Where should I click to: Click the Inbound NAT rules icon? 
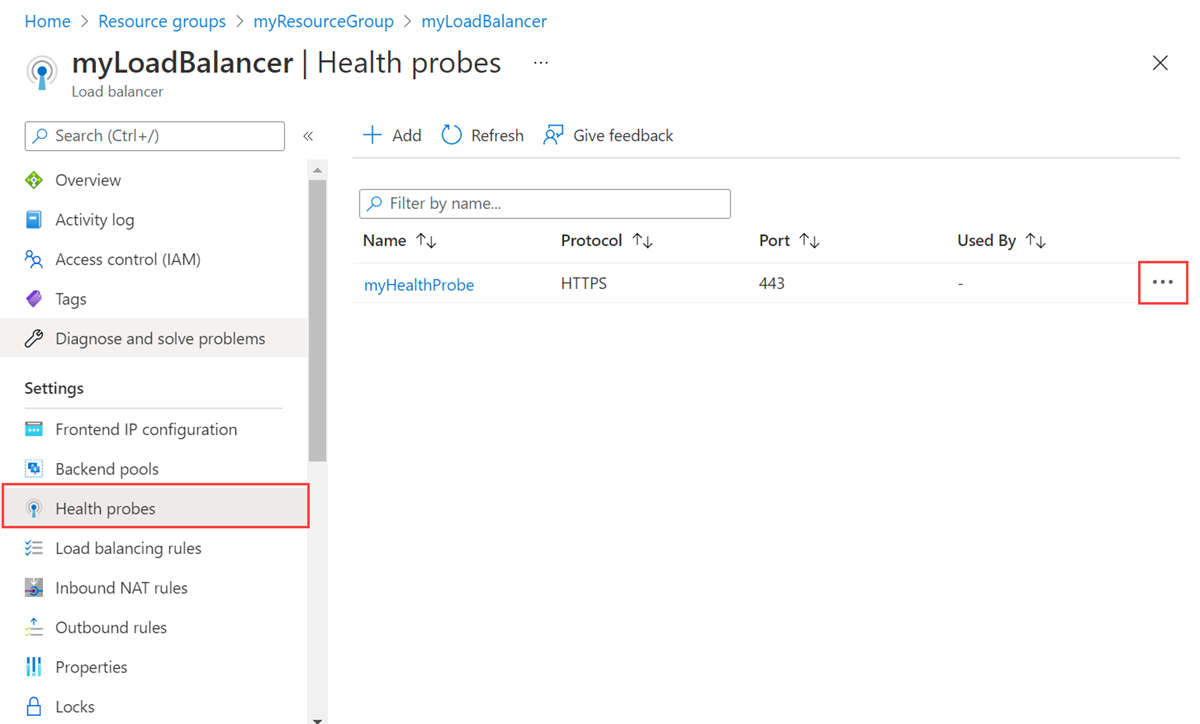tap(34, 588)
